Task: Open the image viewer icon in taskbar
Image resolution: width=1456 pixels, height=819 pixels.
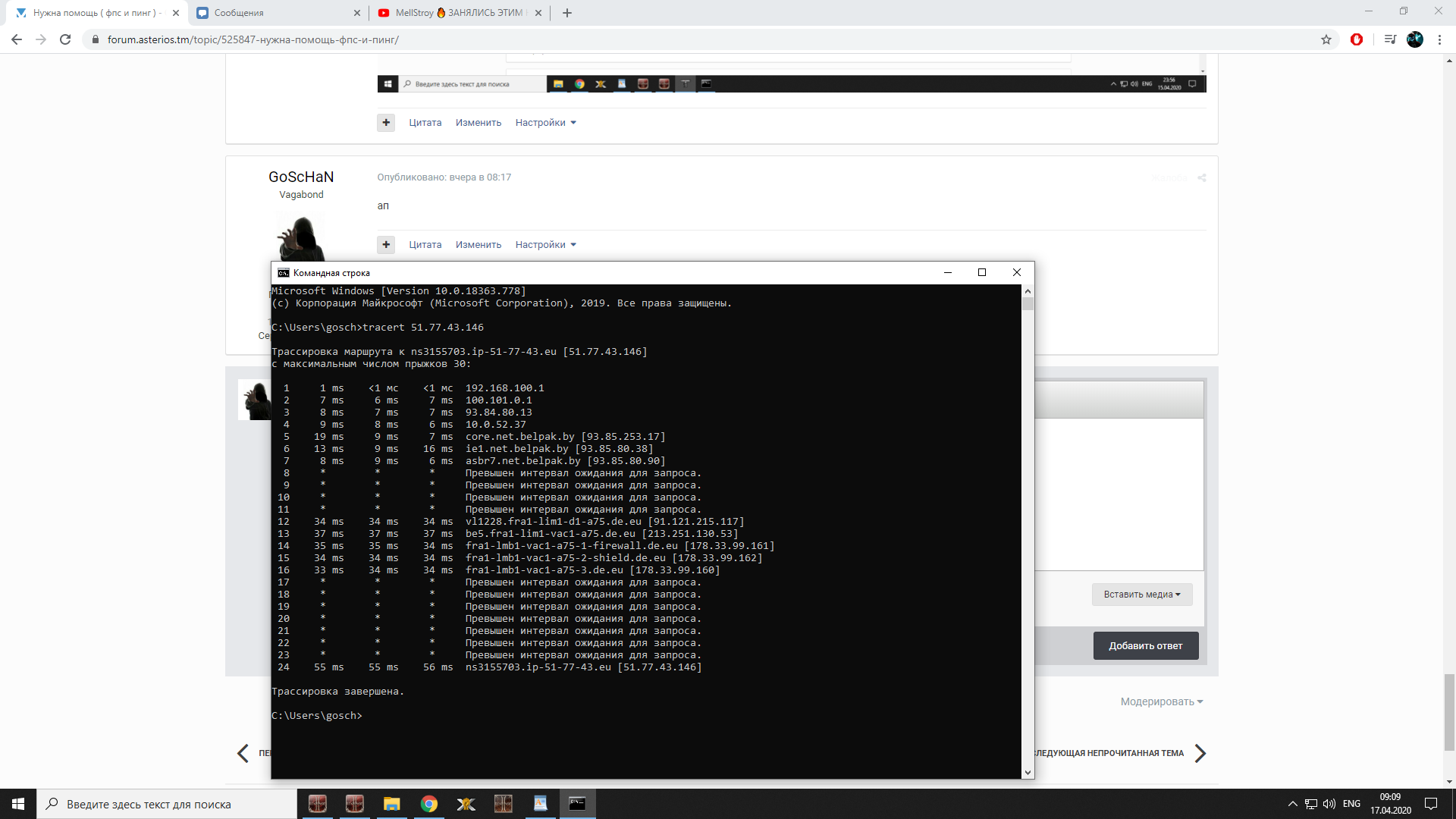Action: pyautogui.click(x=540, y=804)
